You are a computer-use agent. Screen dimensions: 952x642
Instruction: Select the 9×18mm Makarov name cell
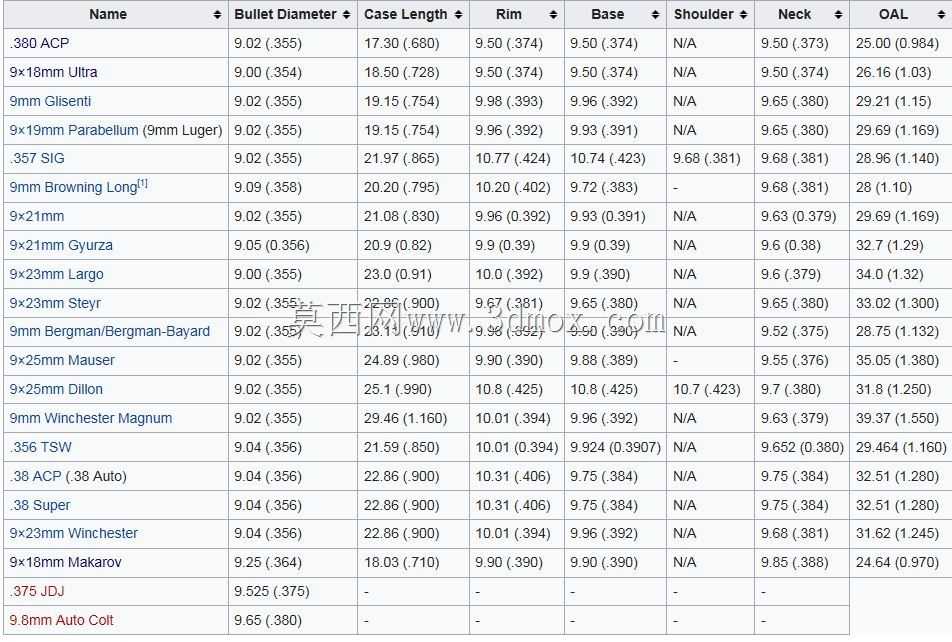(x=116, y=562)
